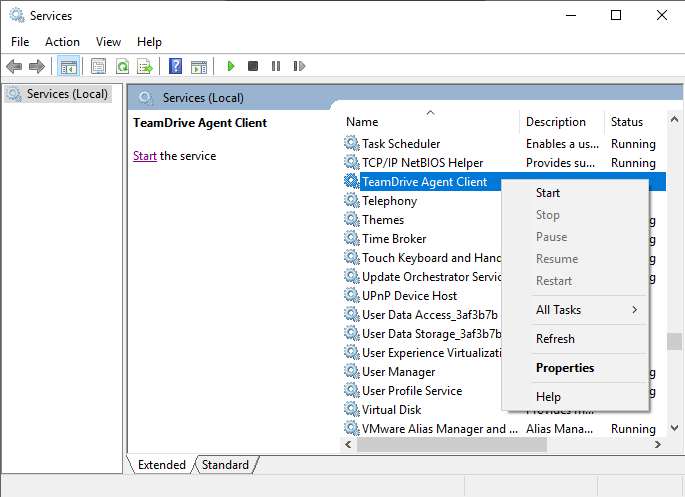Click the Back arrow toolbar icon

click(x=14, y=66)
